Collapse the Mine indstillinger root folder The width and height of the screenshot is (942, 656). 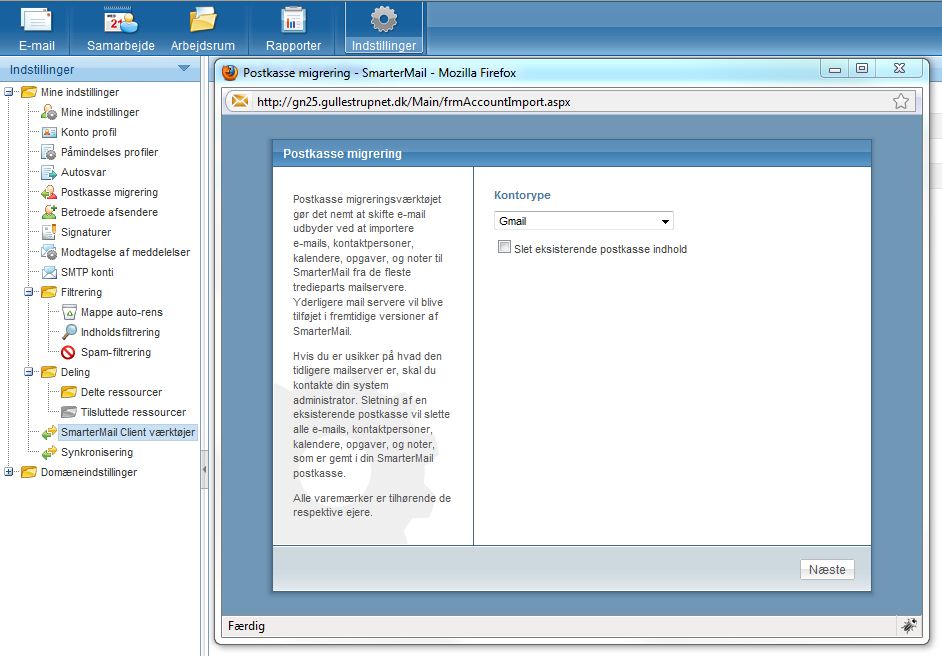[x=8, y=92]
